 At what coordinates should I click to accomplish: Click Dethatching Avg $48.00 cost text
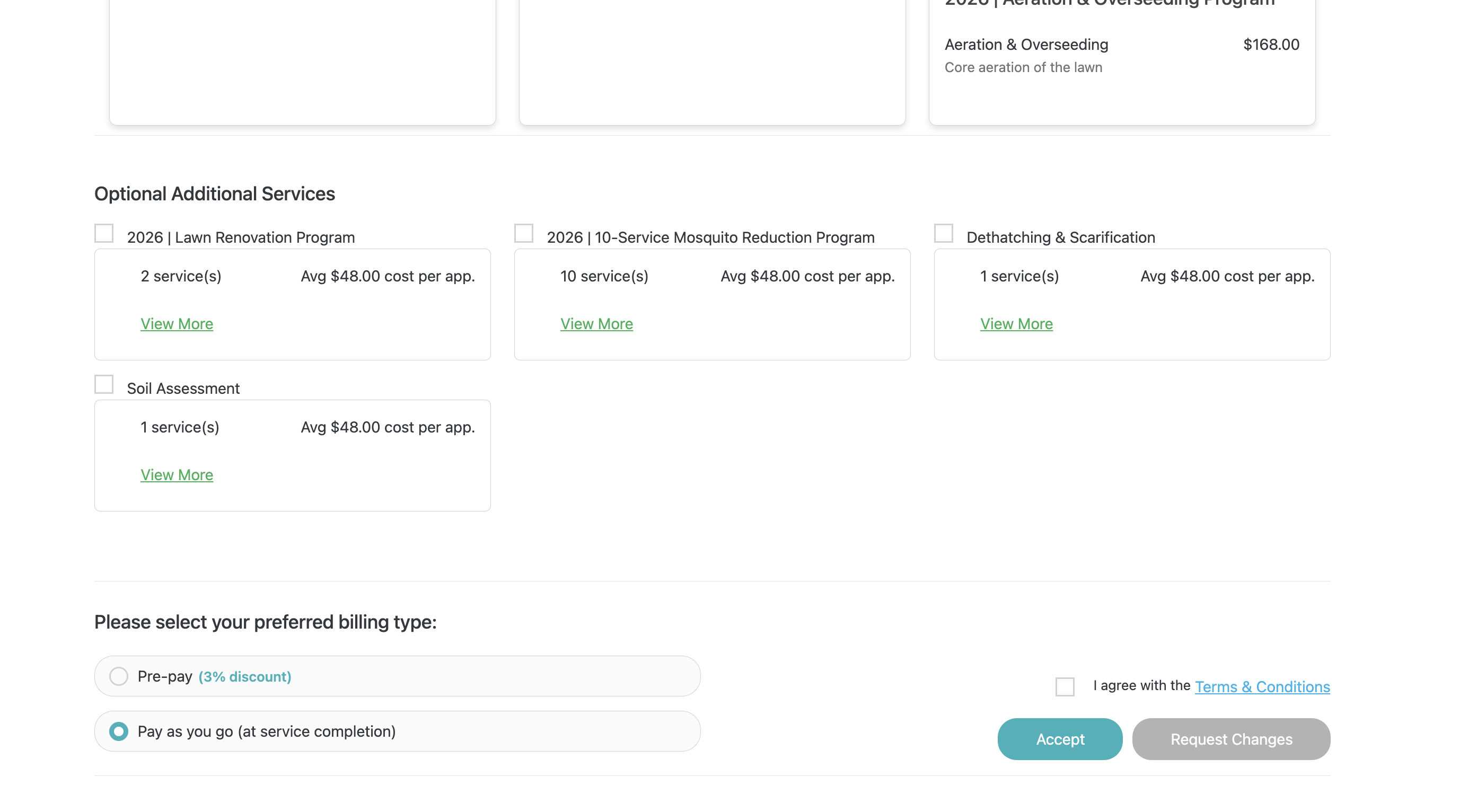pos(1227,276)
